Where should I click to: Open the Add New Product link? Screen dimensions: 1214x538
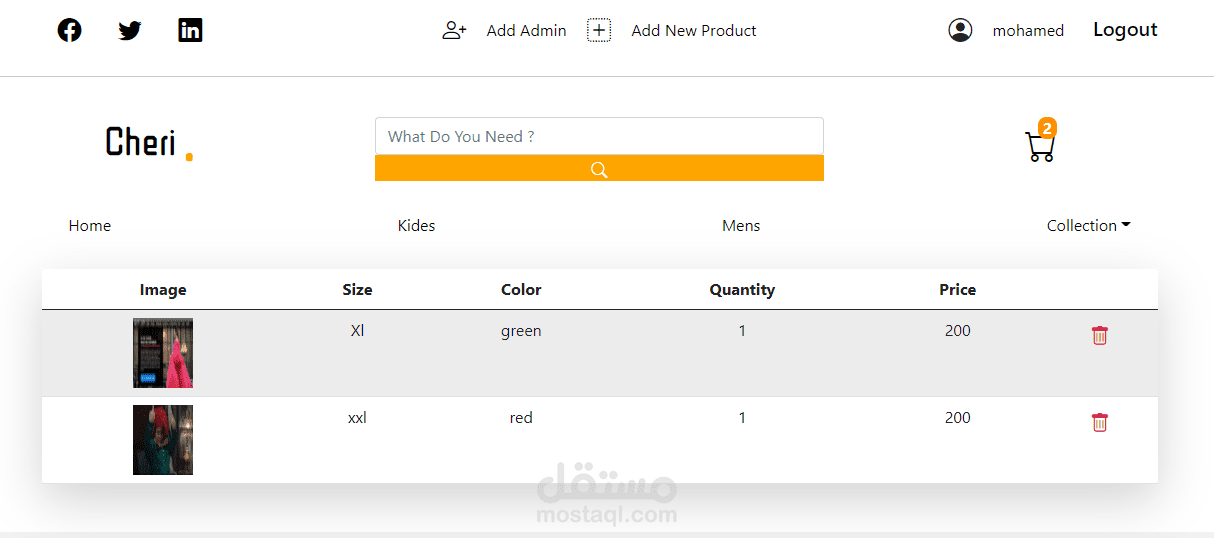pyautogui.click(x=694, y=30)
